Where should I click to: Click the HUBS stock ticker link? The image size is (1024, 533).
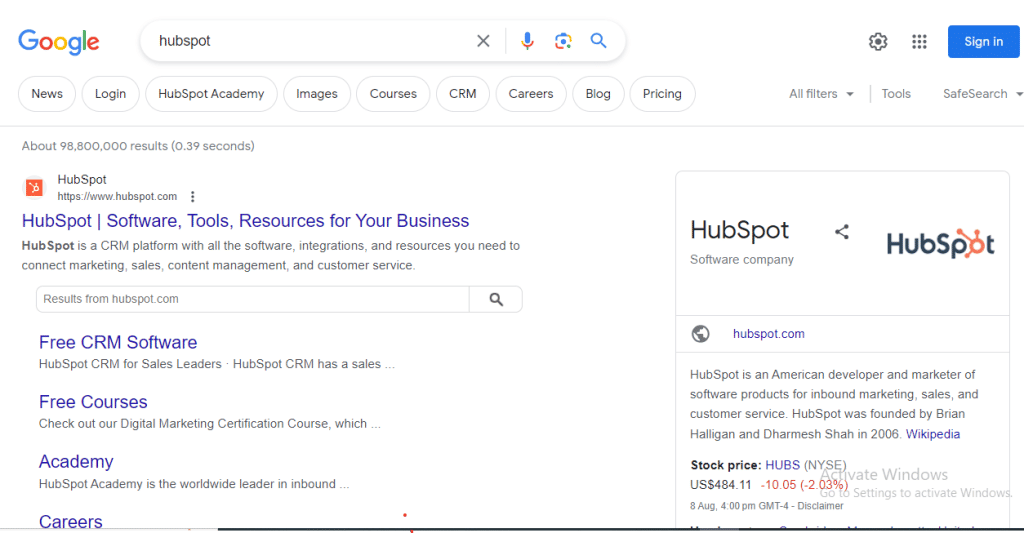pyautogui.click(x=782, y=465)
